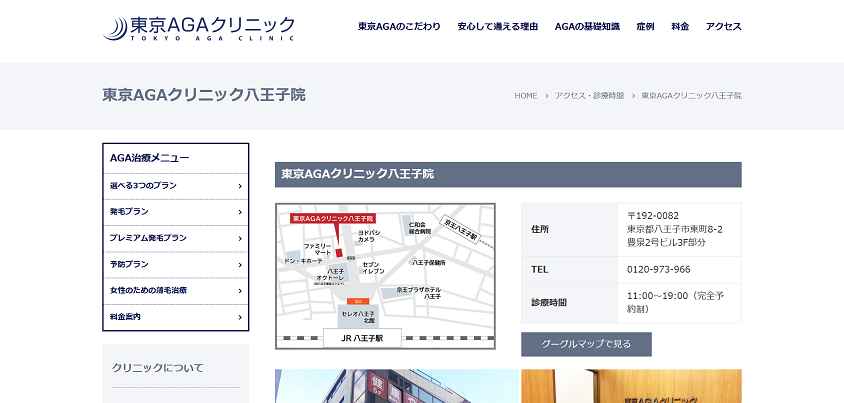The image size is (844, 403).
Task: Open 選べる3つのプラン in the sidebar
Action: pyautogui.click(x=175, y=186)
